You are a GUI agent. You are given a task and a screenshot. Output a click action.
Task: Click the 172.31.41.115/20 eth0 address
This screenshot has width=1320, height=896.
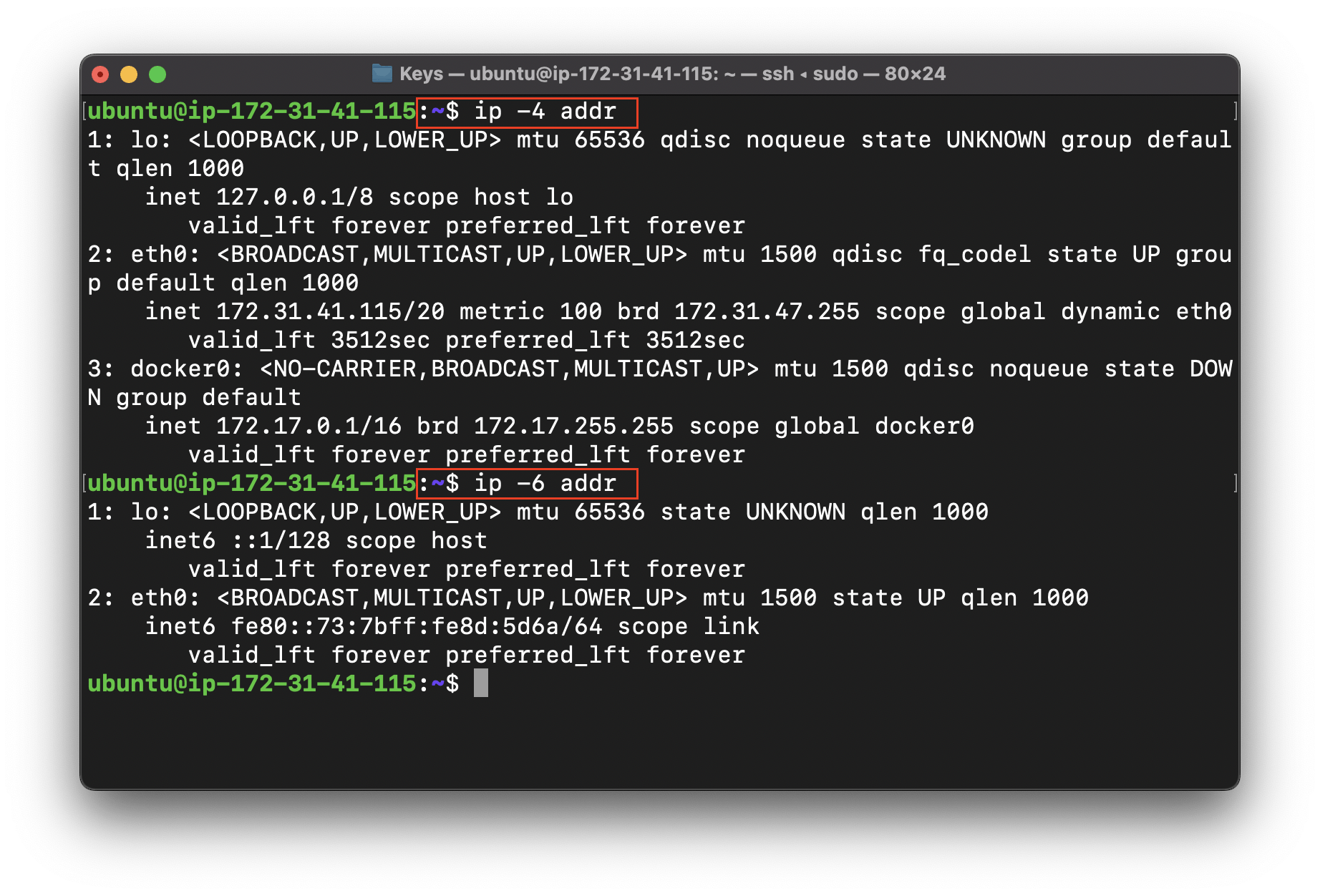click(330, 312)
